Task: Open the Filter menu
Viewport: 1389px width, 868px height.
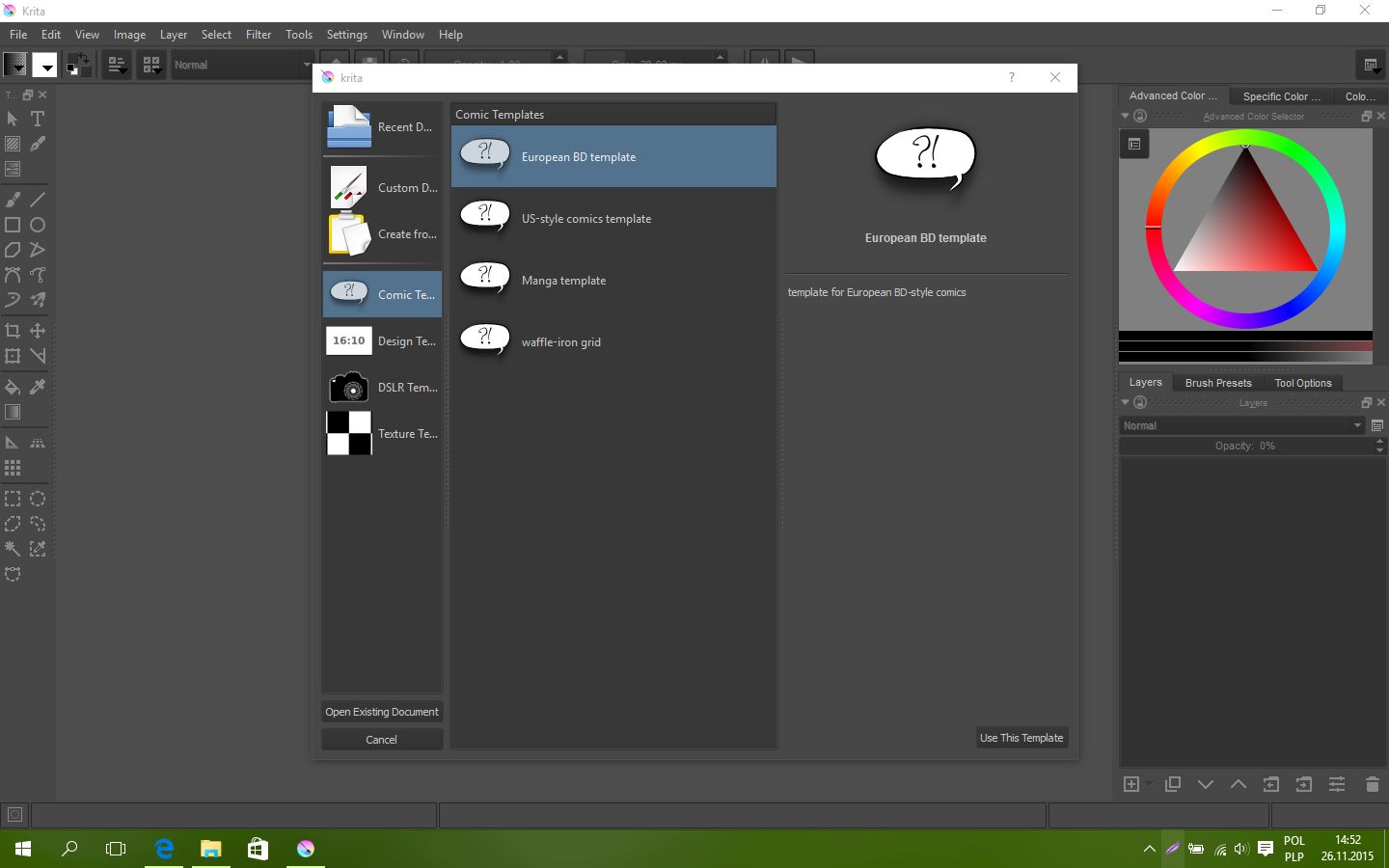Action: (x=259, y=34)
